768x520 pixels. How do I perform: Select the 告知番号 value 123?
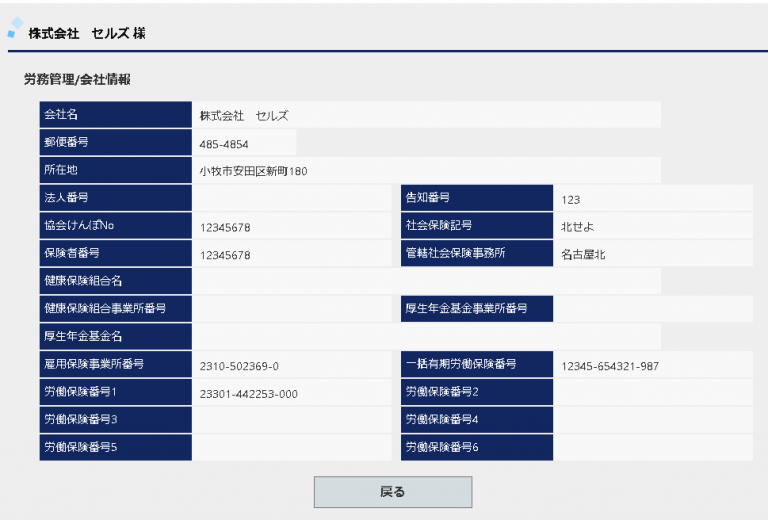tap(571, 200)
